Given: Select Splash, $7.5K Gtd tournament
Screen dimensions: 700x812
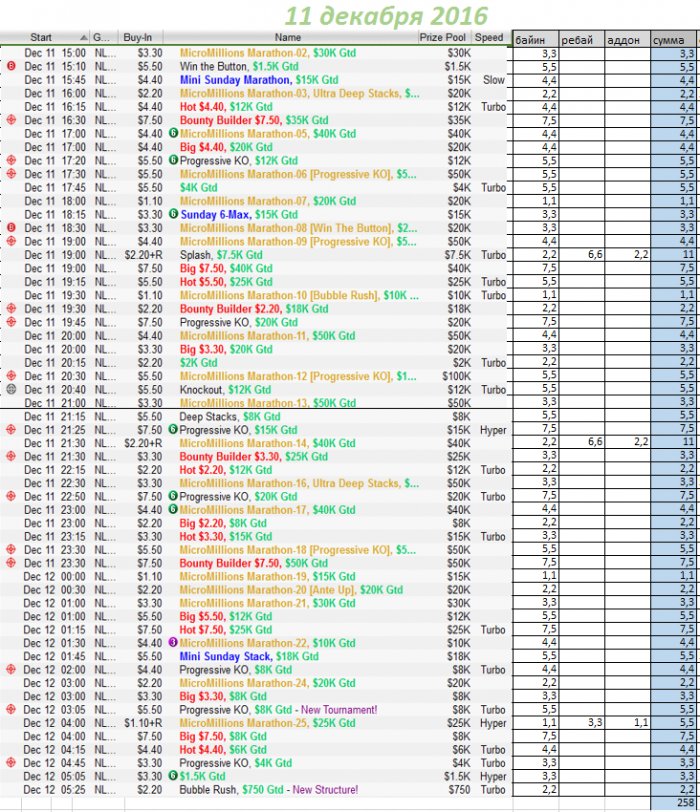Looking at the screenshot, I should click(221, 255).
